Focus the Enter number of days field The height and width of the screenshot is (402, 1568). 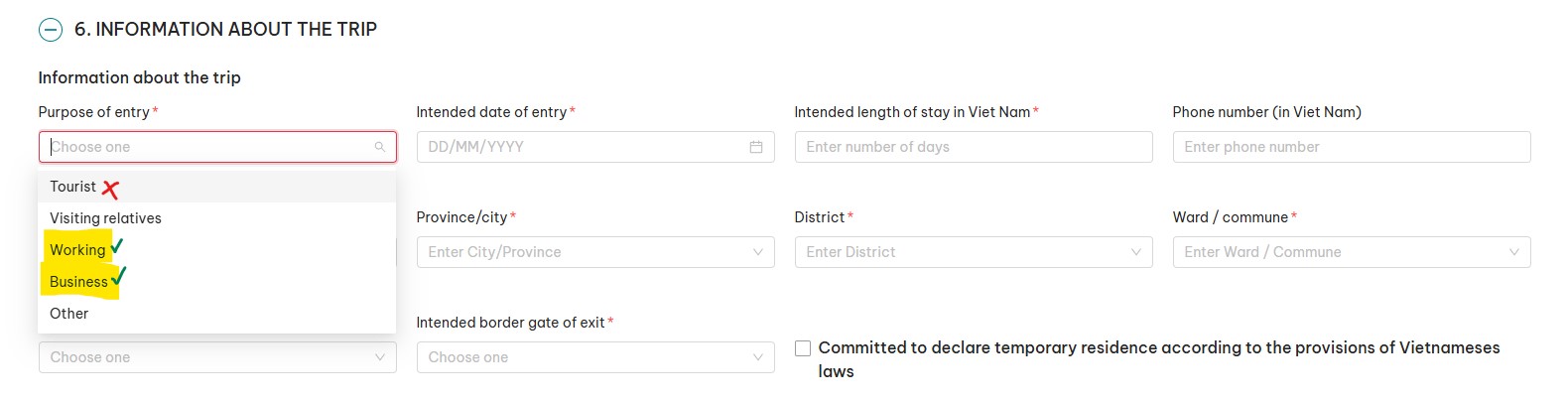[x=973, y=147]
